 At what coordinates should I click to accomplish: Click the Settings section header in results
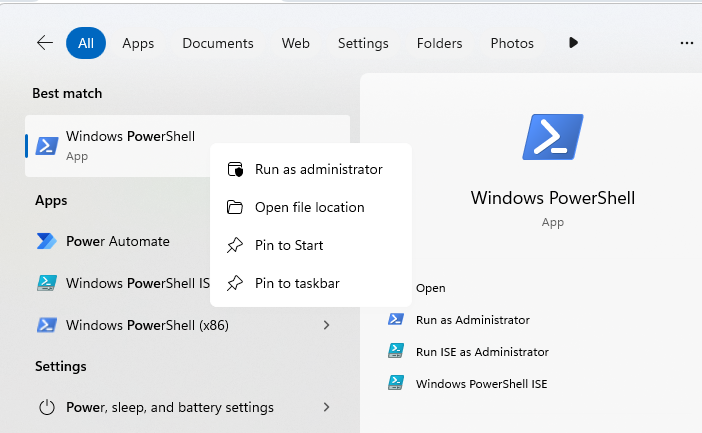tap(61, 366)
